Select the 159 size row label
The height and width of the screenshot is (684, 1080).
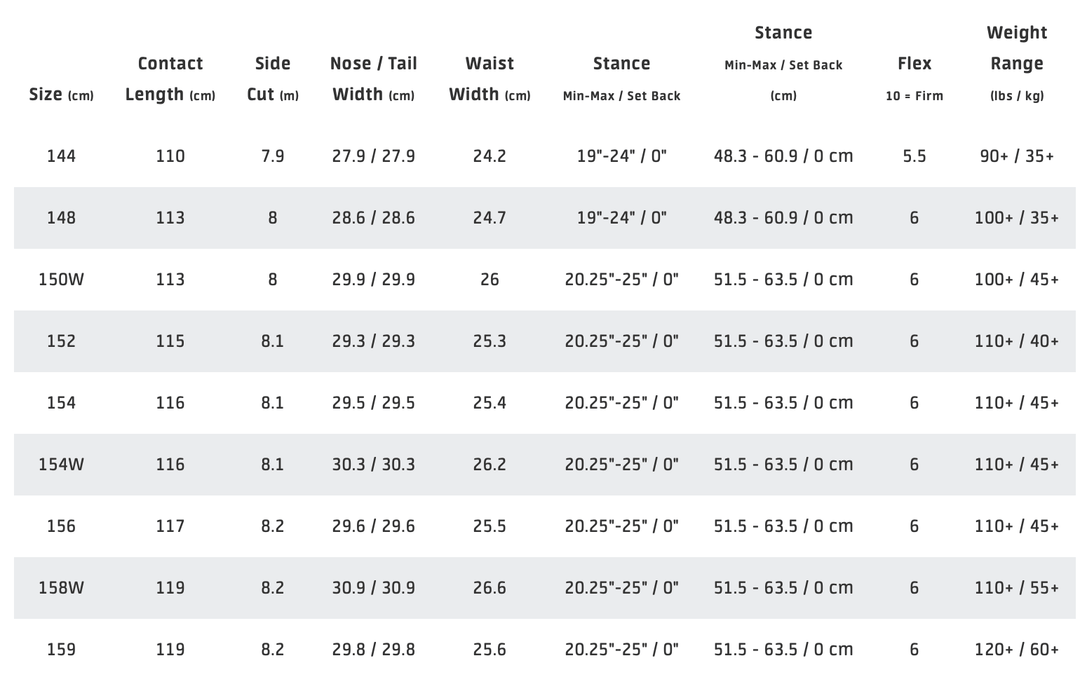click(61, 649)
